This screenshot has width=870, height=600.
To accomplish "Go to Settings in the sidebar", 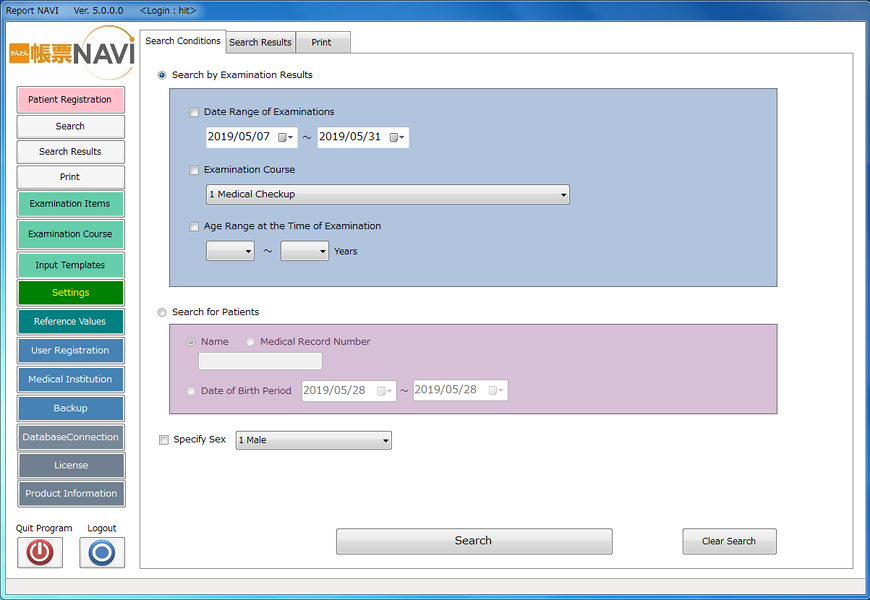I will coord(70,293).
